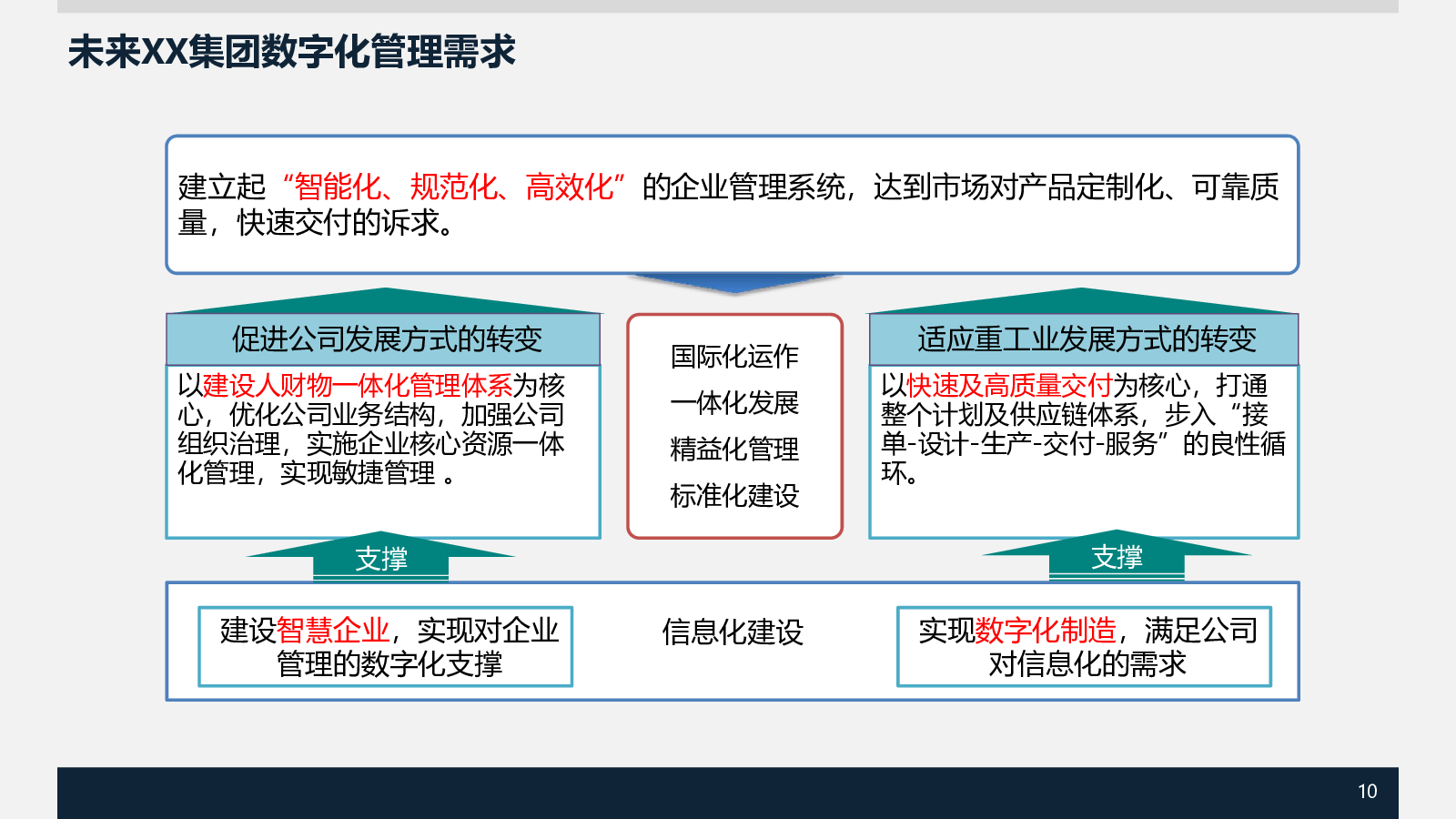Select the line 精益化管理
This screenshot has height=819, width=1456.
pyautogui.click(x=734, y=450)
